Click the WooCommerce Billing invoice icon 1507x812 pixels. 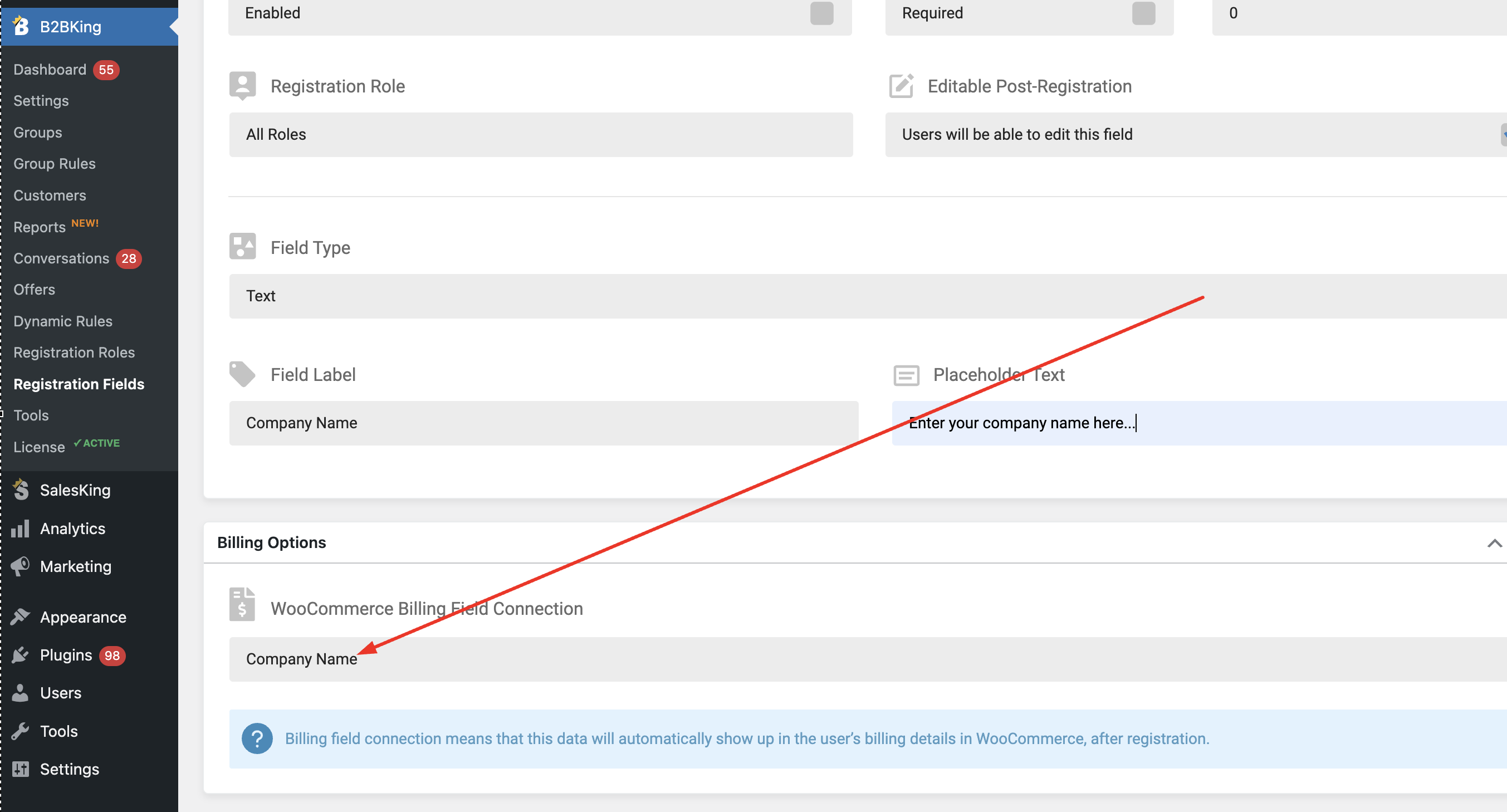(x=242, y=604)
